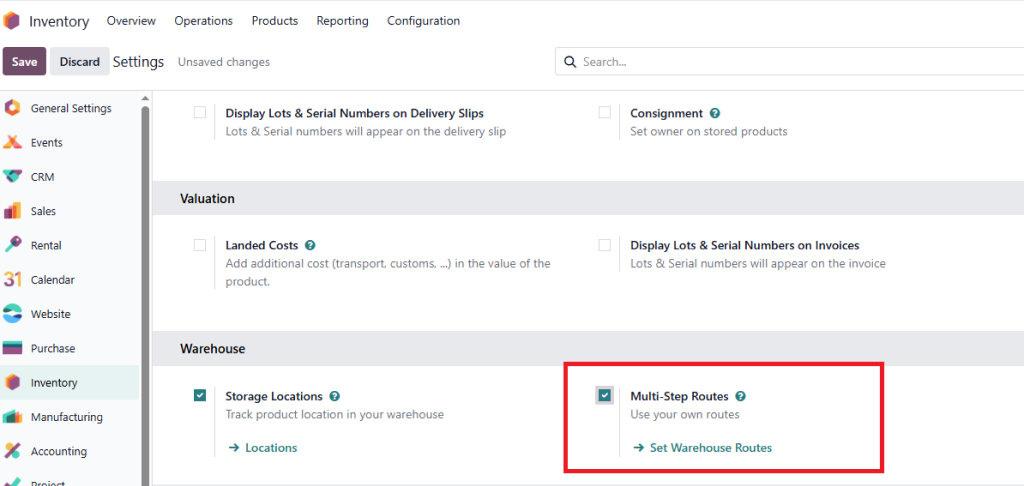The width and height of the screenshot is (1024, 486).
Task: Disable the Multi-Step Routes checkbox
Action: [605, 396]
